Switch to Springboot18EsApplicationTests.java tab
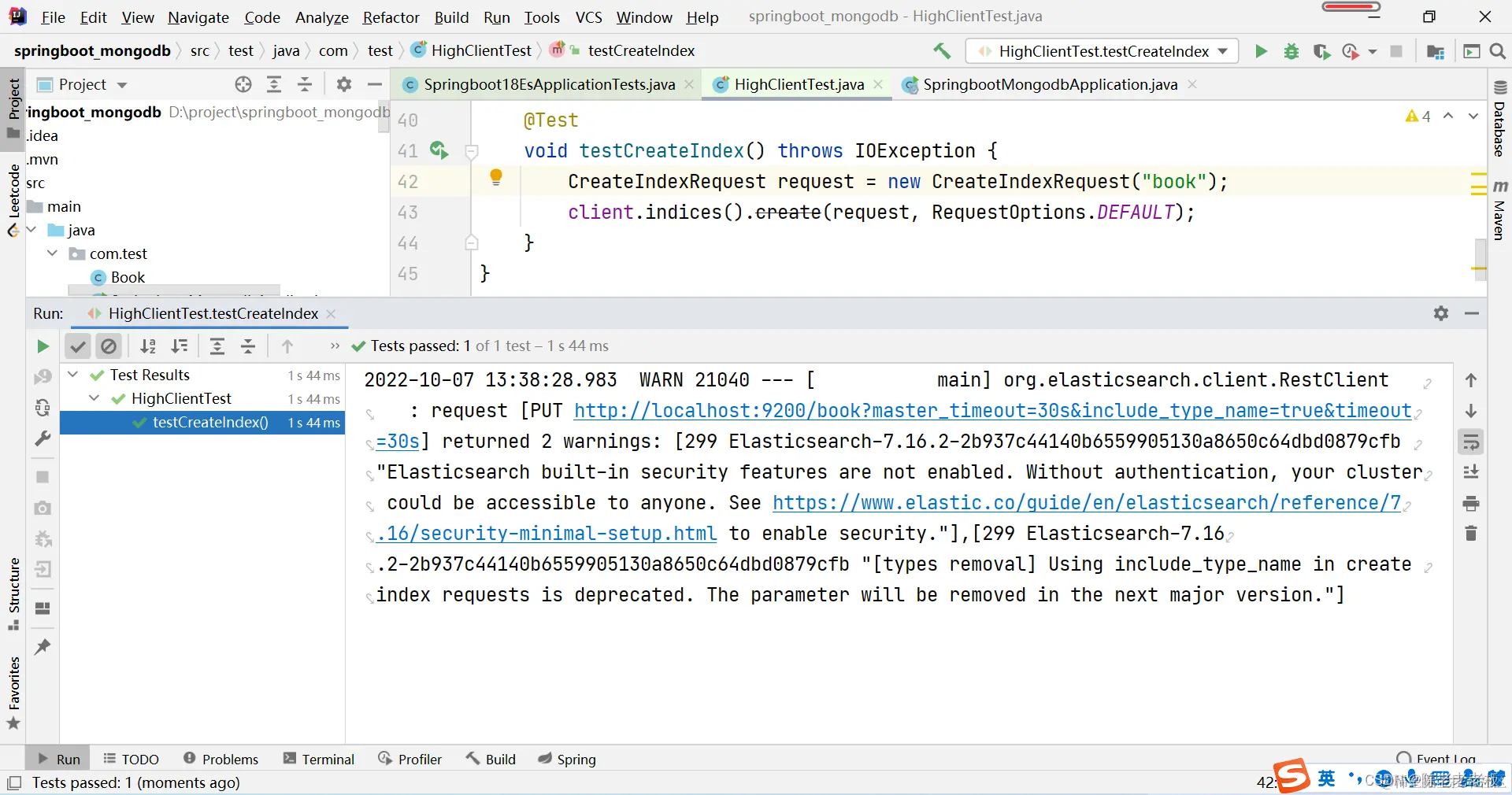 [550, 84]
